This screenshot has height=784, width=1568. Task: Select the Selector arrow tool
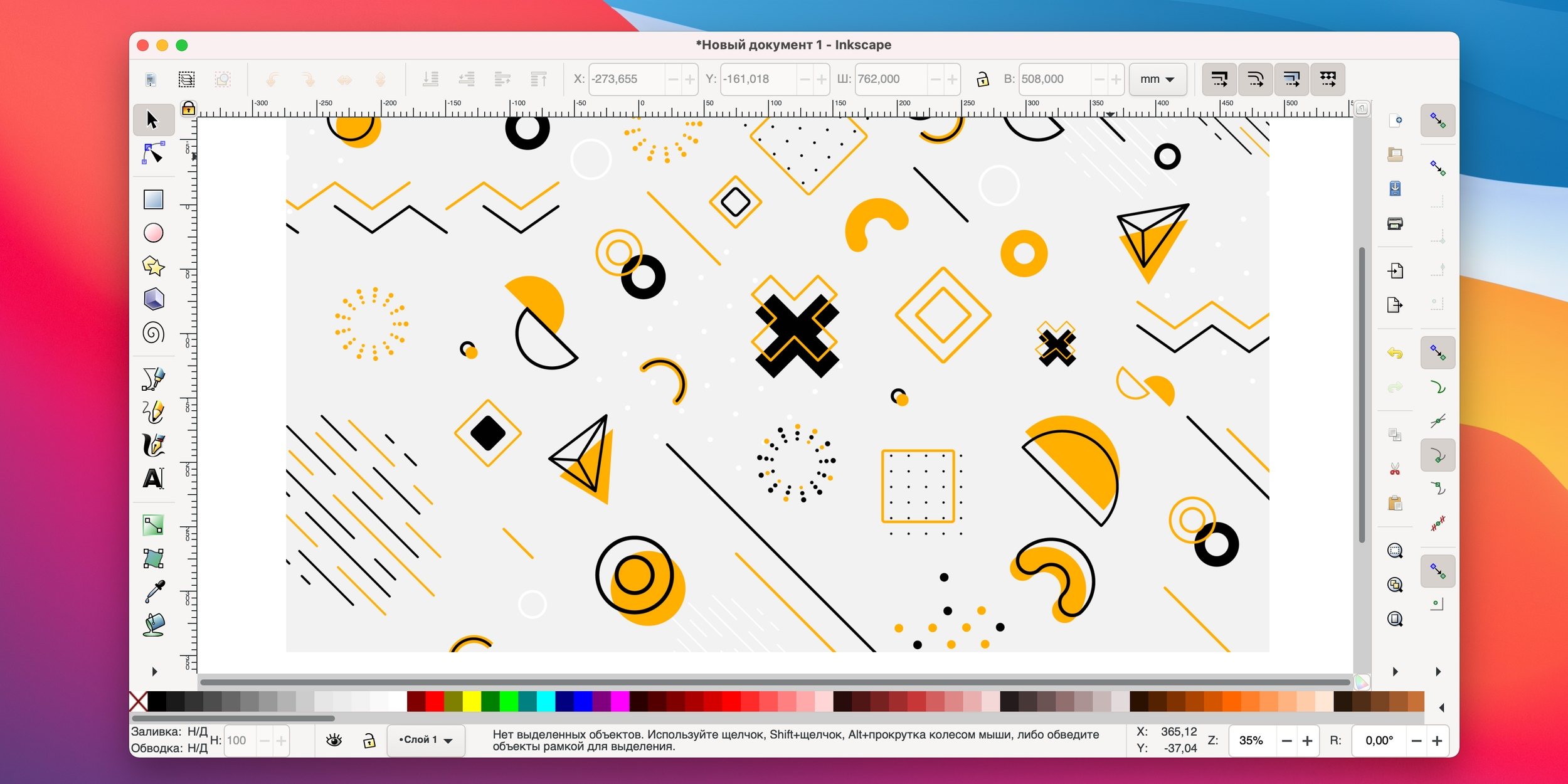click(154, 120)
